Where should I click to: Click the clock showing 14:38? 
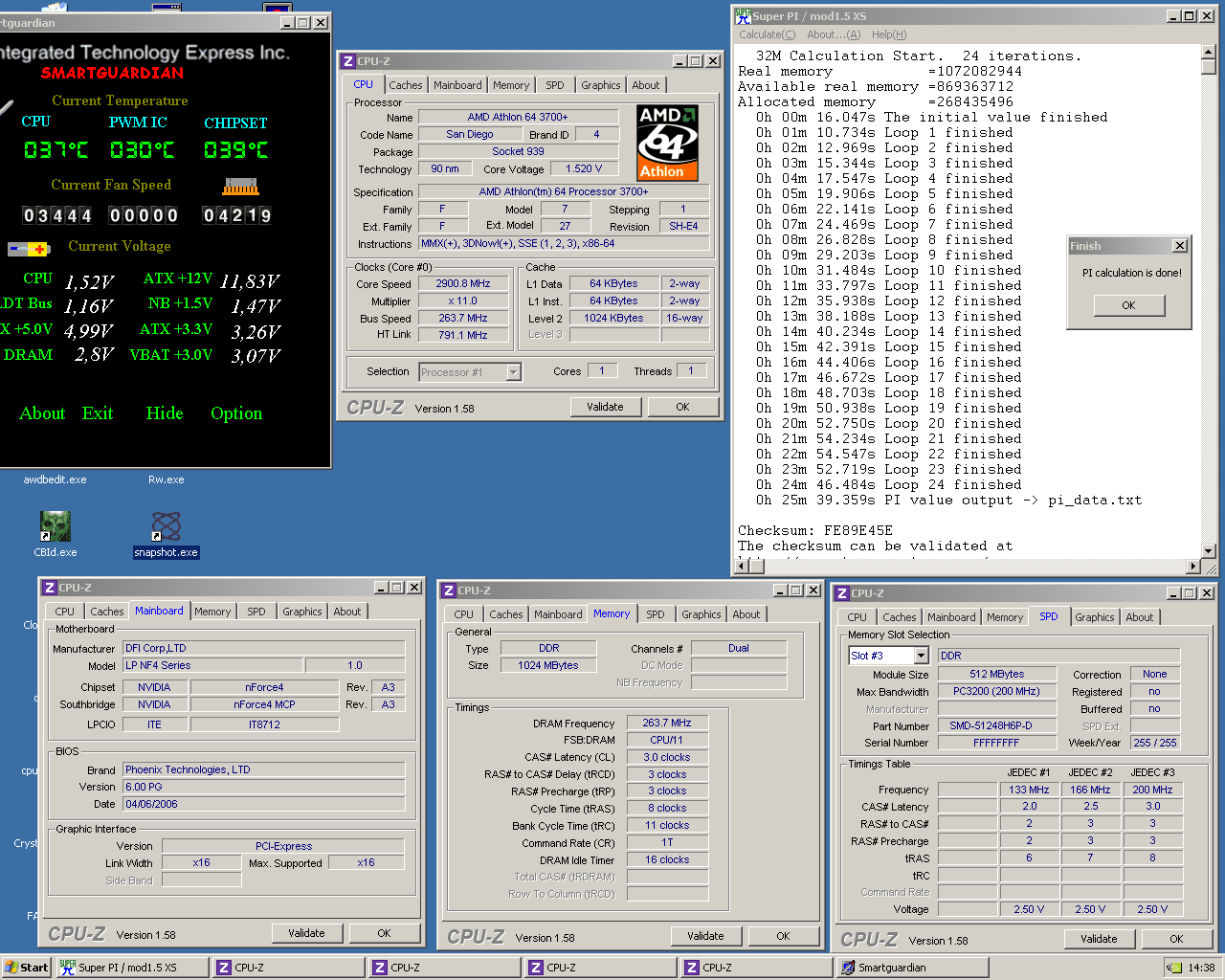click(x=1202, y=968)
